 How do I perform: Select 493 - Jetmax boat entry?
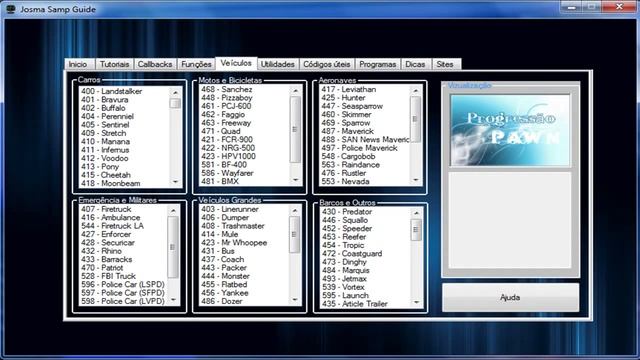(344, 278)
